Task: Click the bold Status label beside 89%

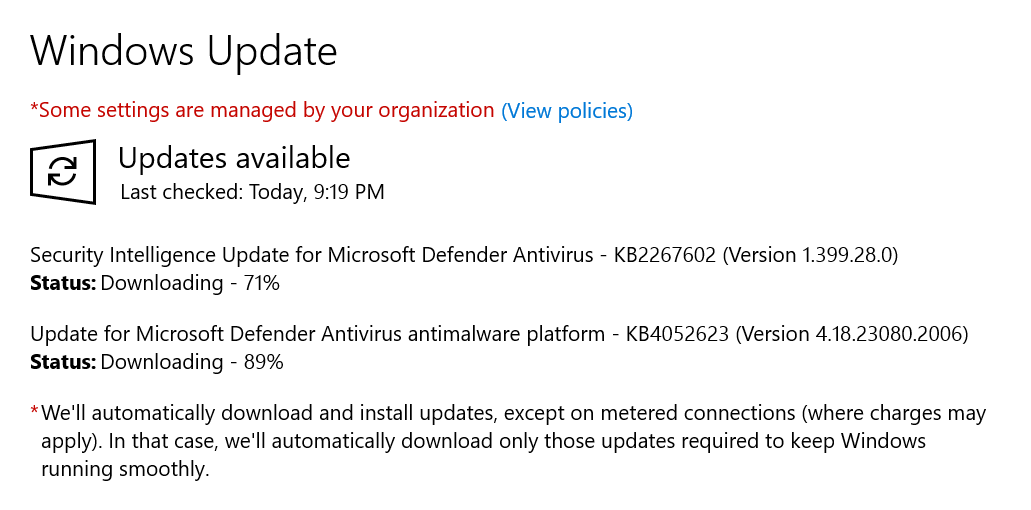Action: point(63,362)
